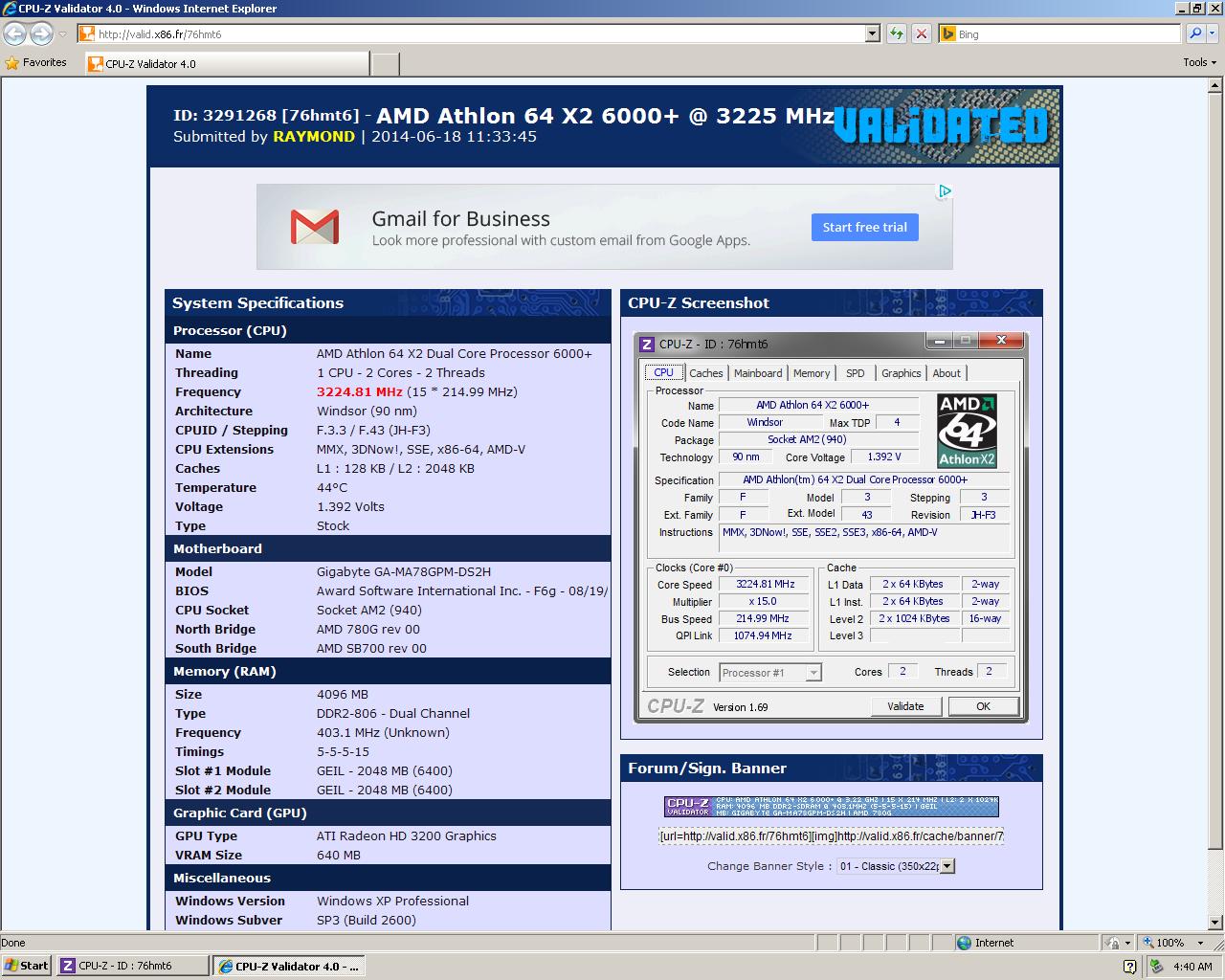Click the Core Speed value 3224.81 MHz
Screen dimensions: 1225x980
[766, 585]
